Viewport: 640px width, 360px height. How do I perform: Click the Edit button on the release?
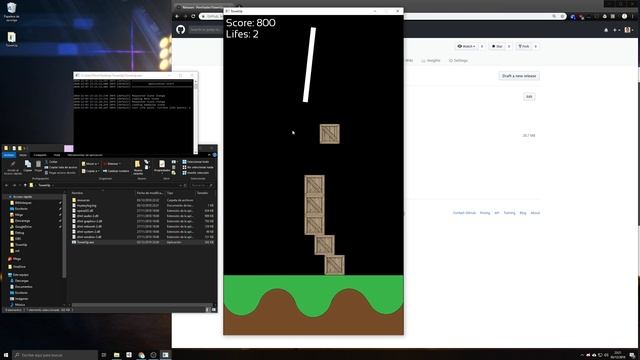529,97
